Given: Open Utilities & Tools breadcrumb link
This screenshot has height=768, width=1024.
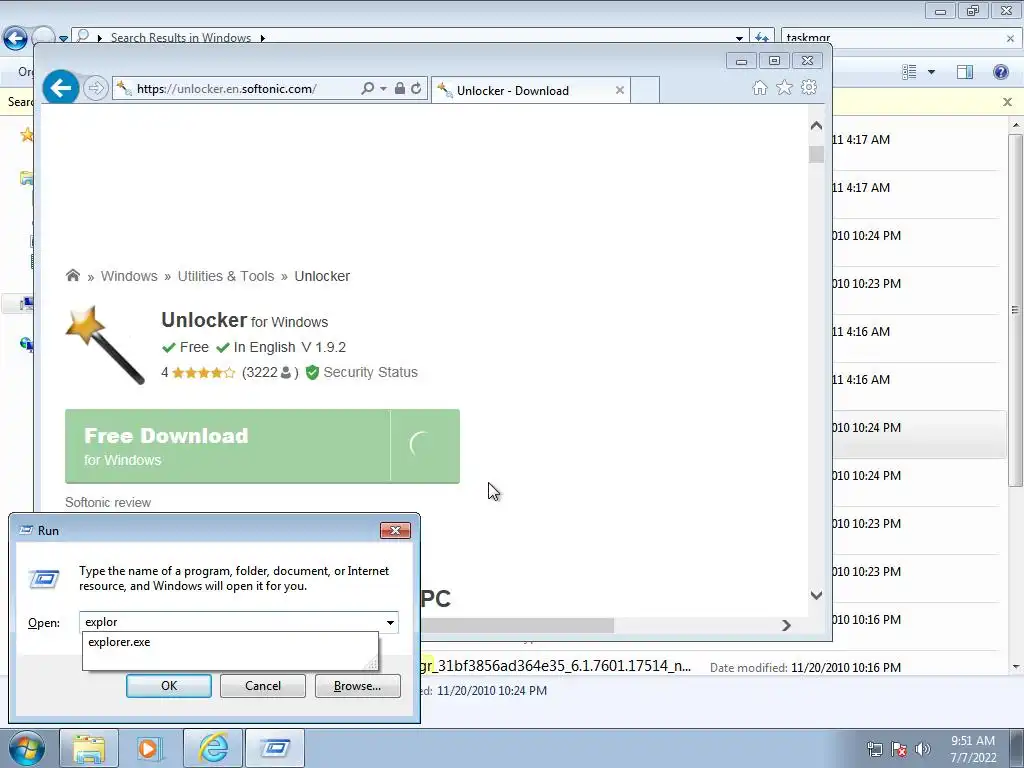Looking at the screenshot, I should tap(226, 276).
